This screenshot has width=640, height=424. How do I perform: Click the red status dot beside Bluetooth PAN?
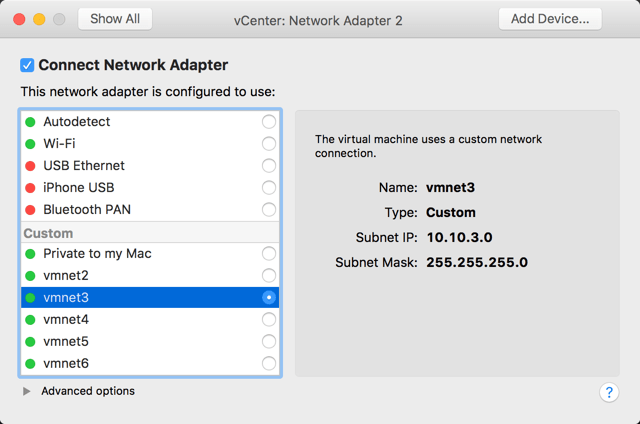coord(30,210)
